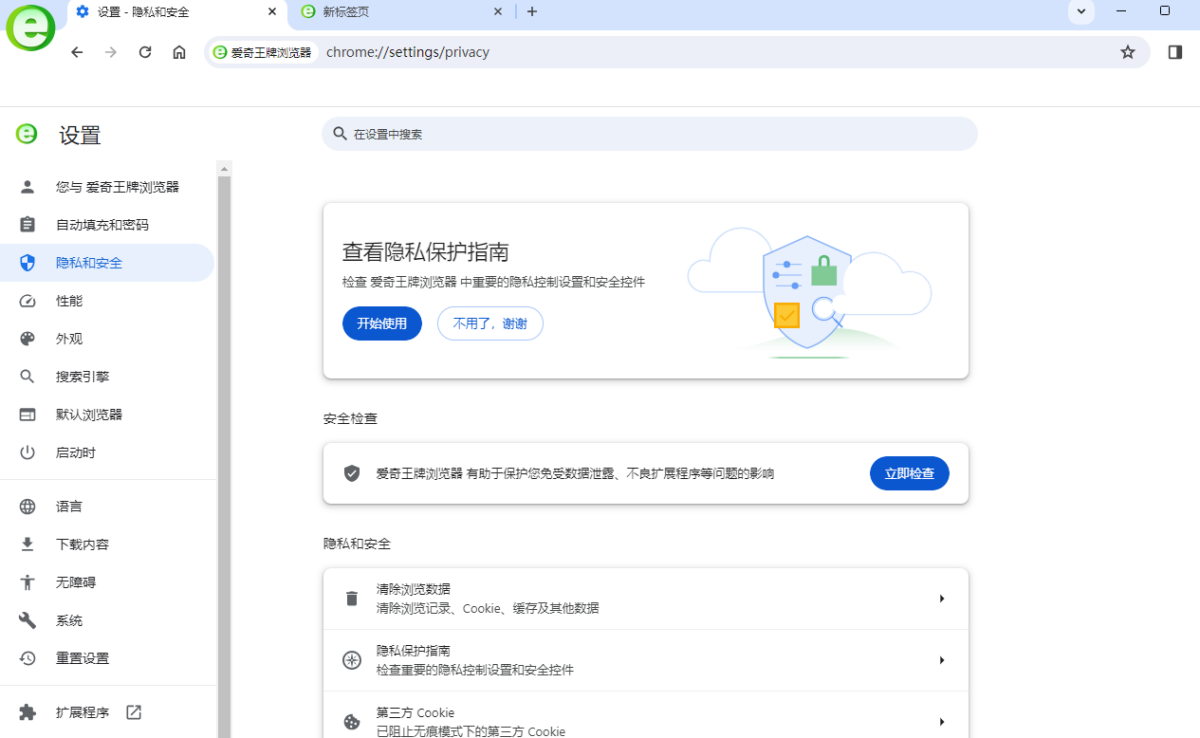Screen dimensions: 1200x738
Task: Select 外观 in the settings sidebar
Action: coord(69,338)
